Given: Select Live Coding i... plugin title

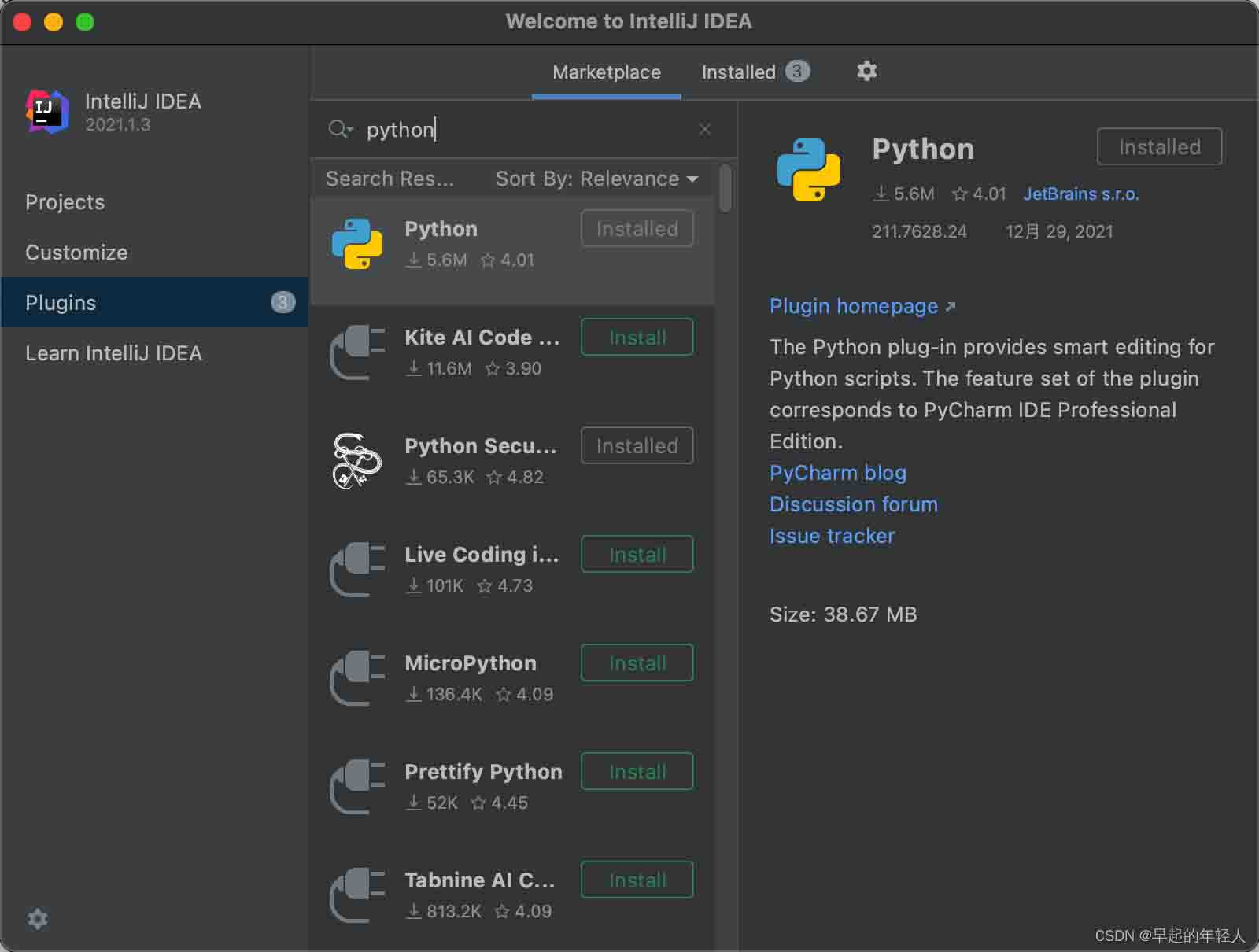Looking at the screenshot, I should click(x=482, y=555).
